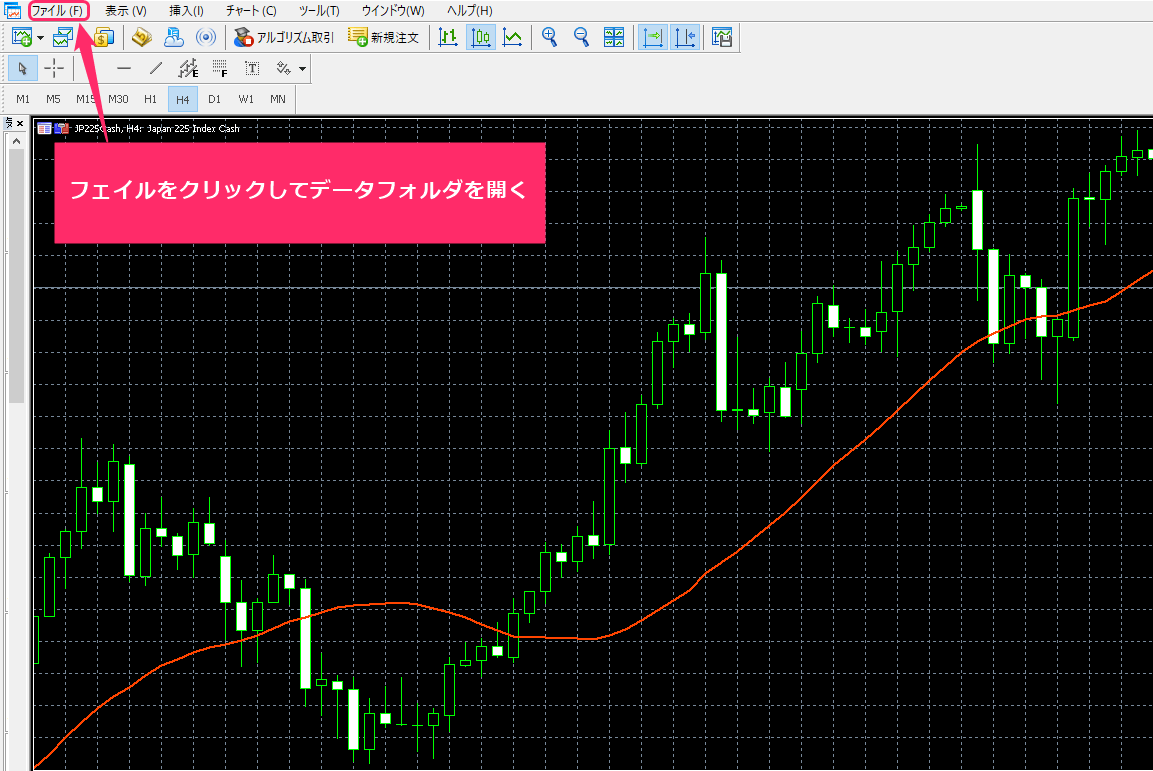Viewport: 1153px width, 771px height.
Task: Expand the objects shapes dropdown arrow
Action: pos(302,69)
